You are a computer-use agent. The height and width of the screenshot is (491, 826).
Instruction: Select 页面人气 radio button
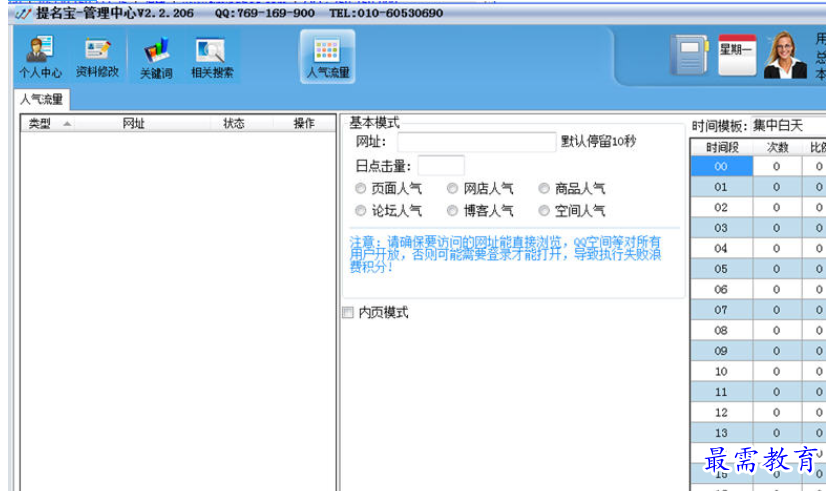(360, 188)
